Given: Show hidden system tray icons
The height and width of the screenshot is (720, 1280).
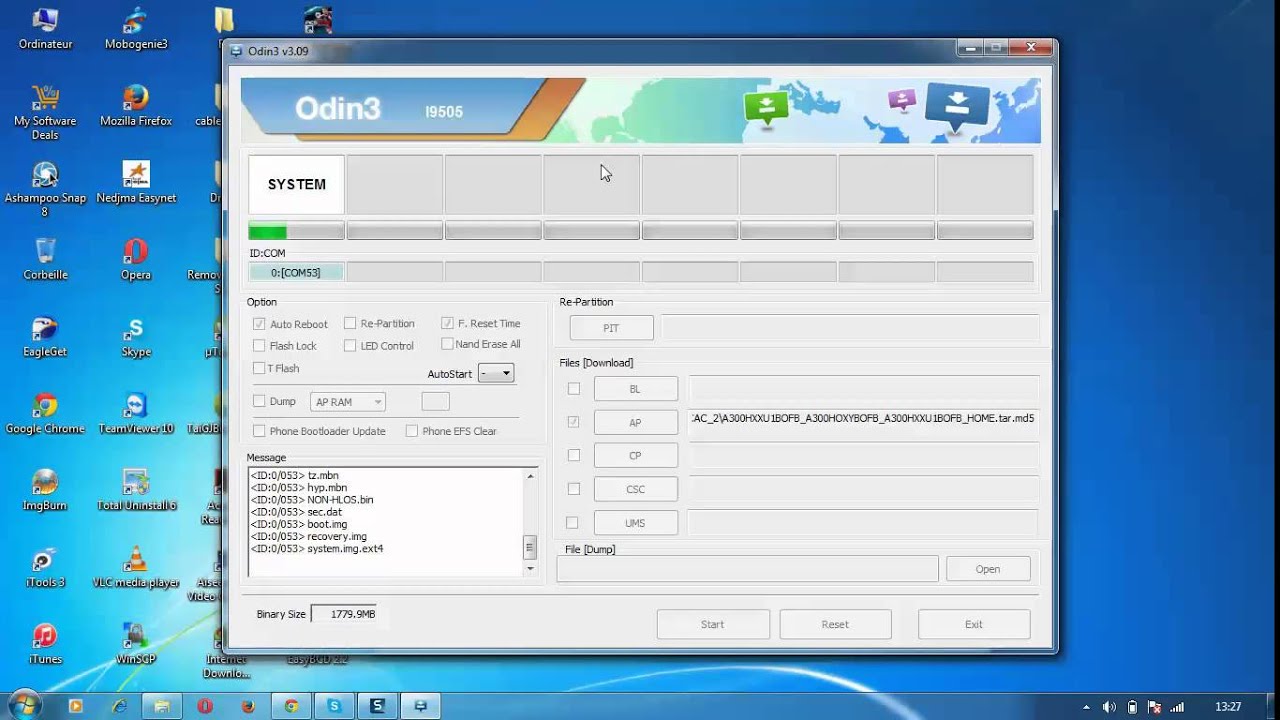Looking at the screenshot, I should tap(1087, 707).
